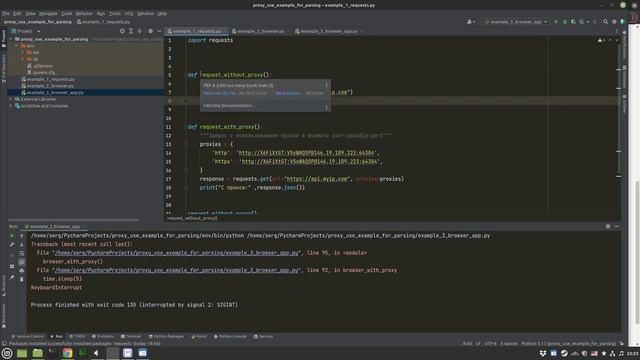The image size is (640, 360).
Task: Open traceback file link at line 95
Action: [177, 253]
